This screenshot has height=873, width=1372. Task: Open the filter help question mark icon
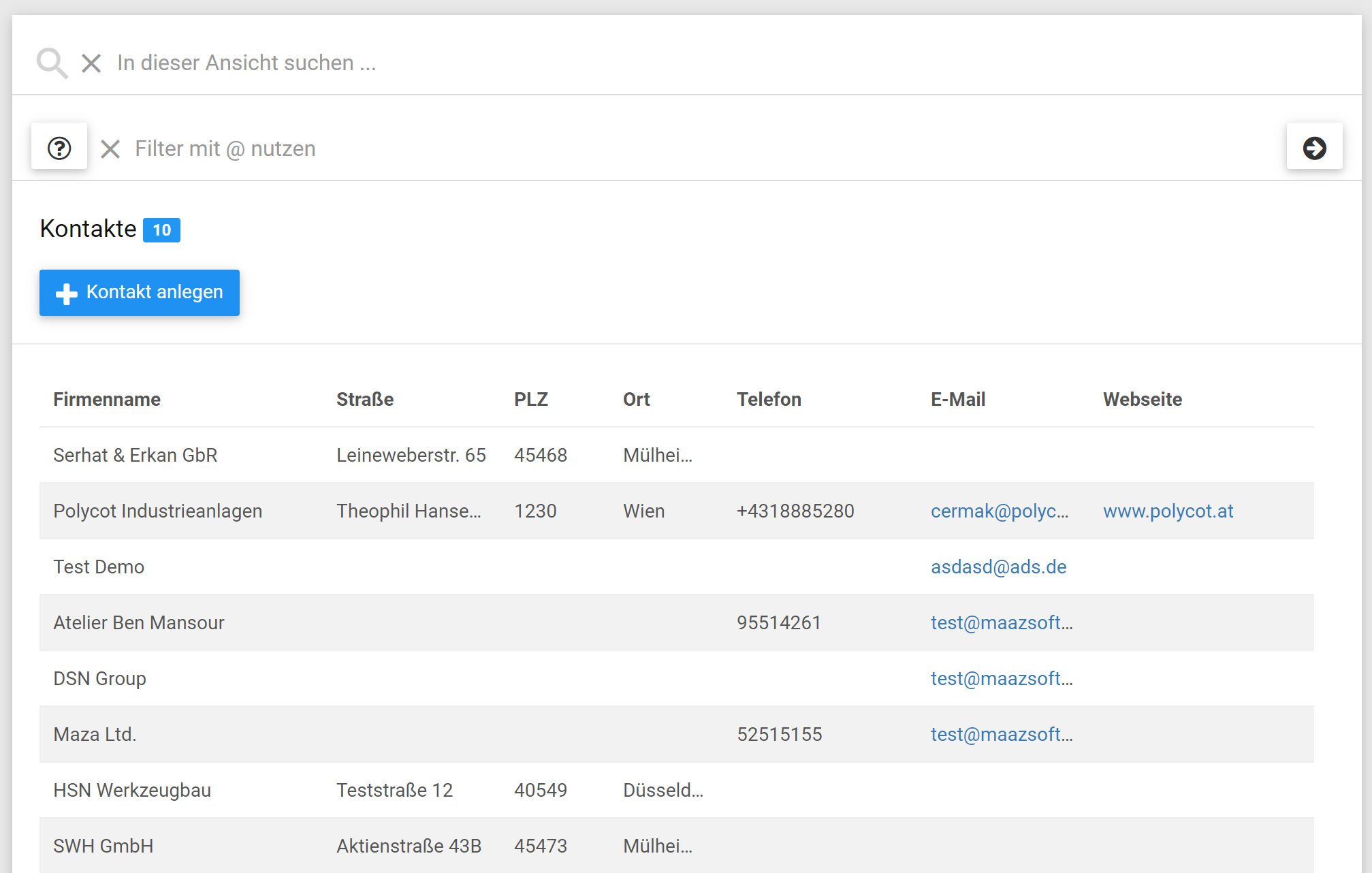pos(59,148)
